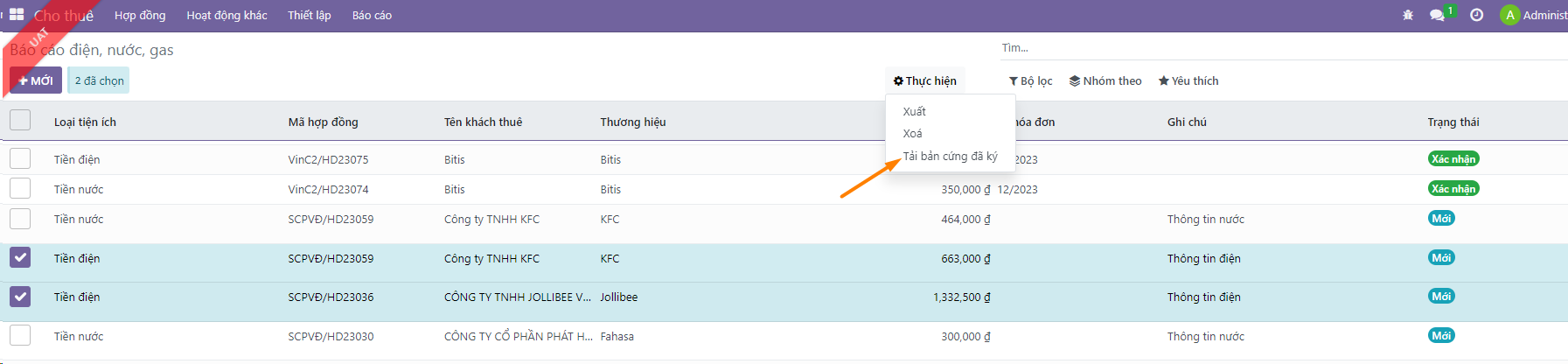The image size is (1568, 364).
Task: Open the debug bug icon in navbar
Action: pos(1408,15)
